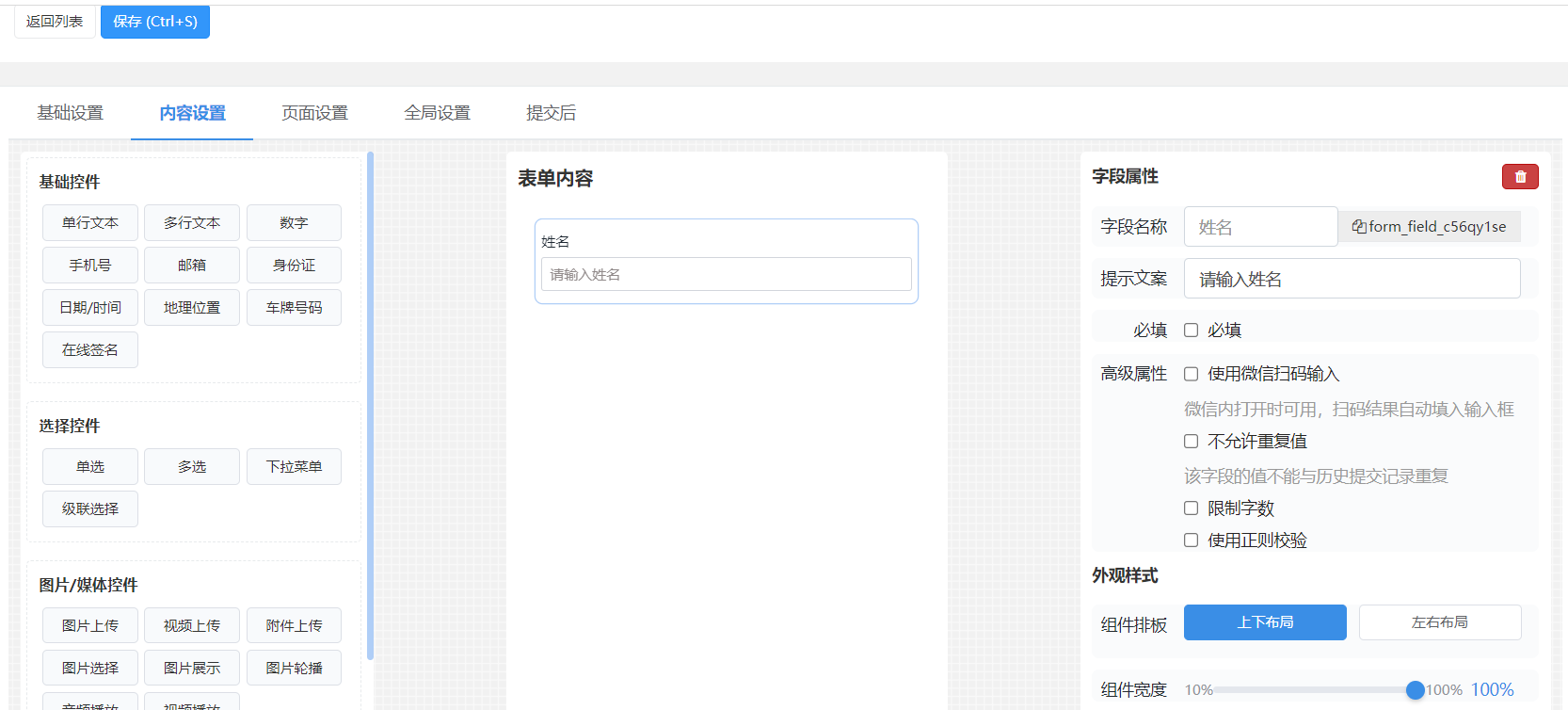1568x710 pixels.
Task: Insert the 身份证 control
Action: (x=294, y=266)
